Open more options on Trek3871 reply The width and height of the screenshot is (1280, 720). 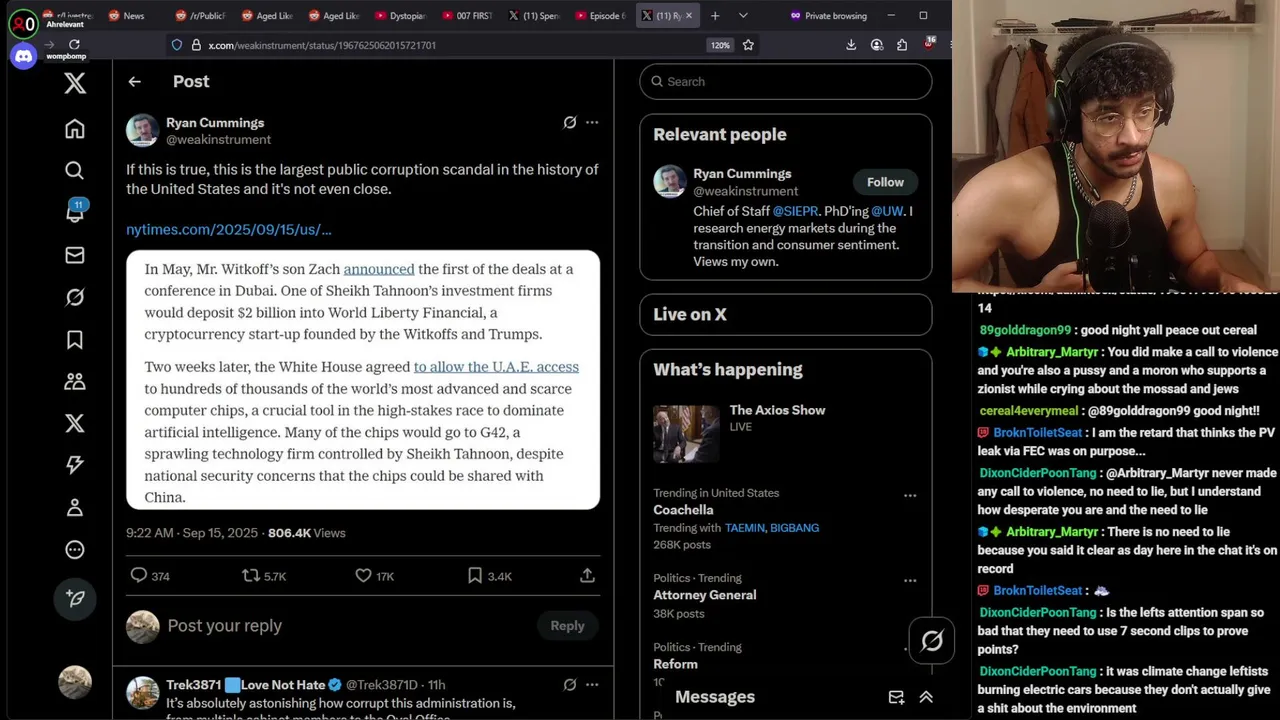[592, 684]
